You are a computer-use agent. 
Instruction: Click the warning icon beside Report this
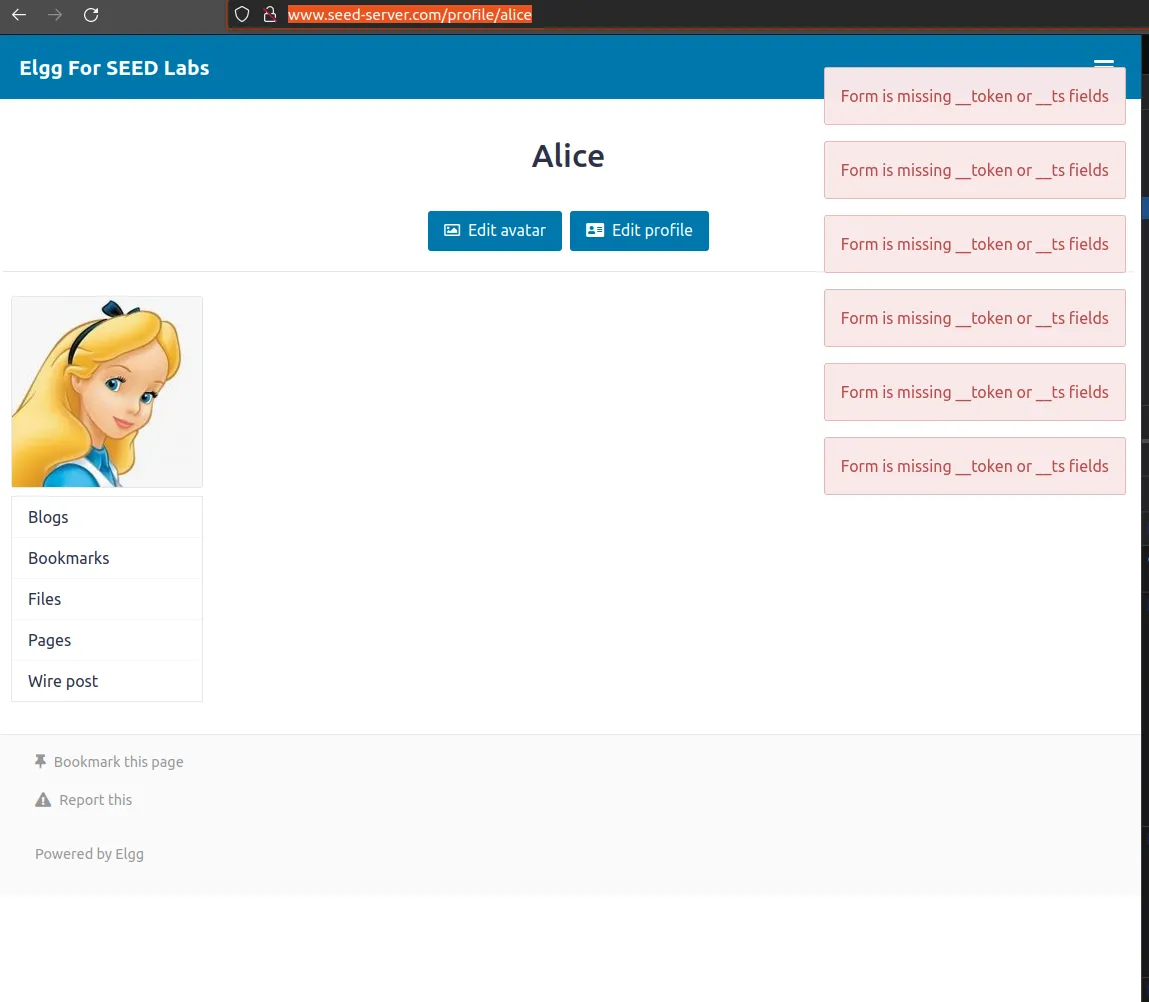(43, 800)
